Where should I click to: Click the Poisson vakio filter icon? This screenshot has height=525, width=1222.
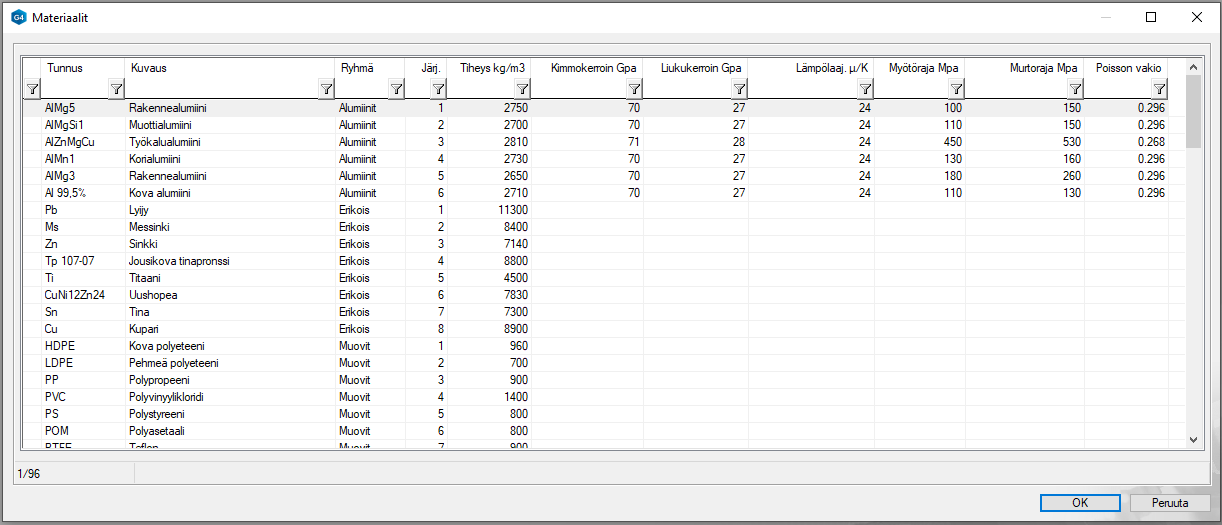(1159, 89)
